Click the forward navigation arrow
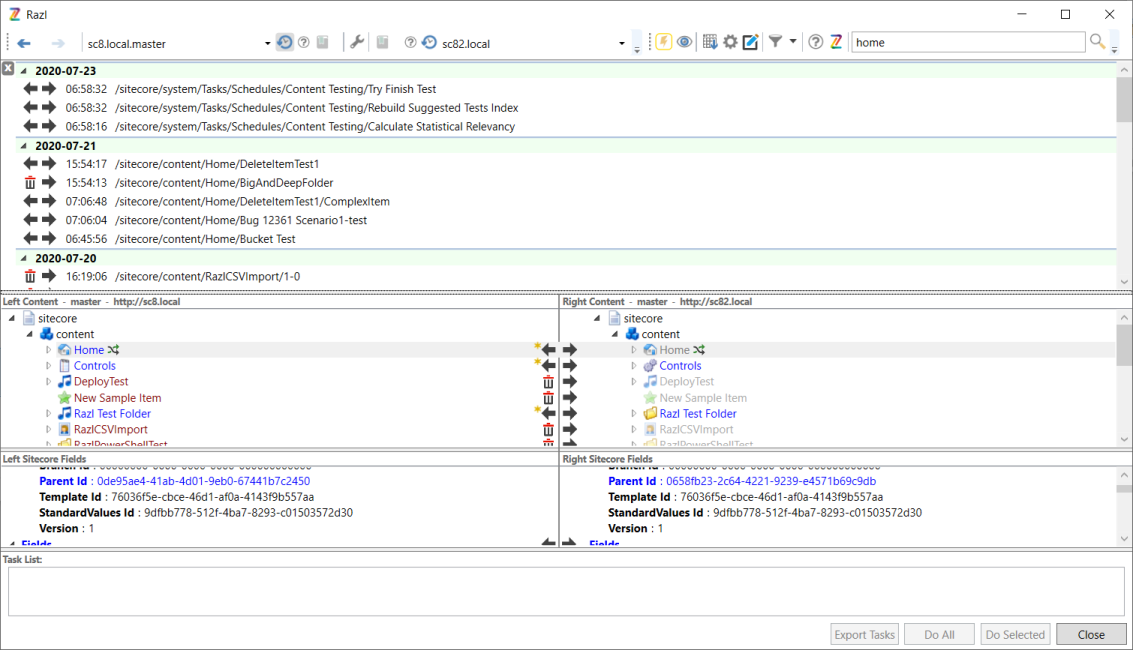The width and height of the screenshot is (1133, 650). 58,43
